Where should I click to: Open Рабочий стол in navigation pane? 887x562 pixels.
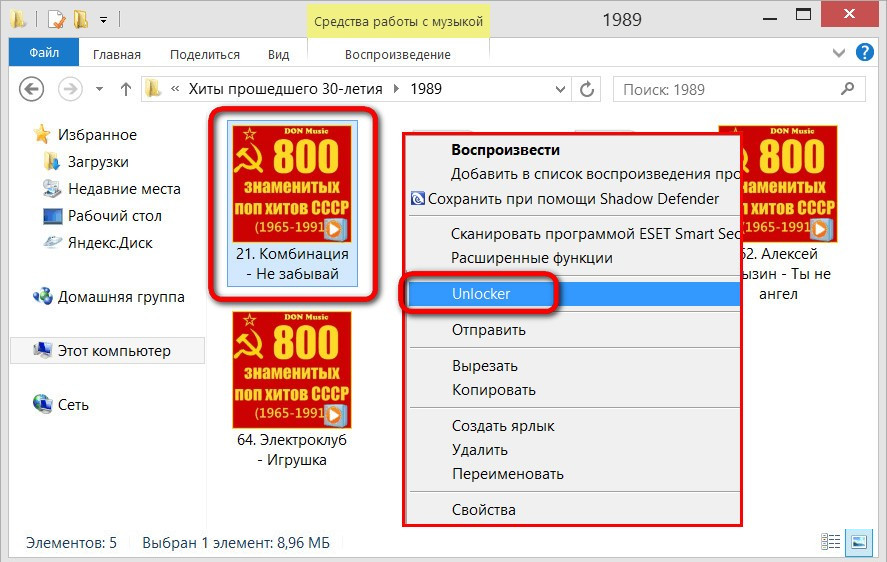pos(114,216)
